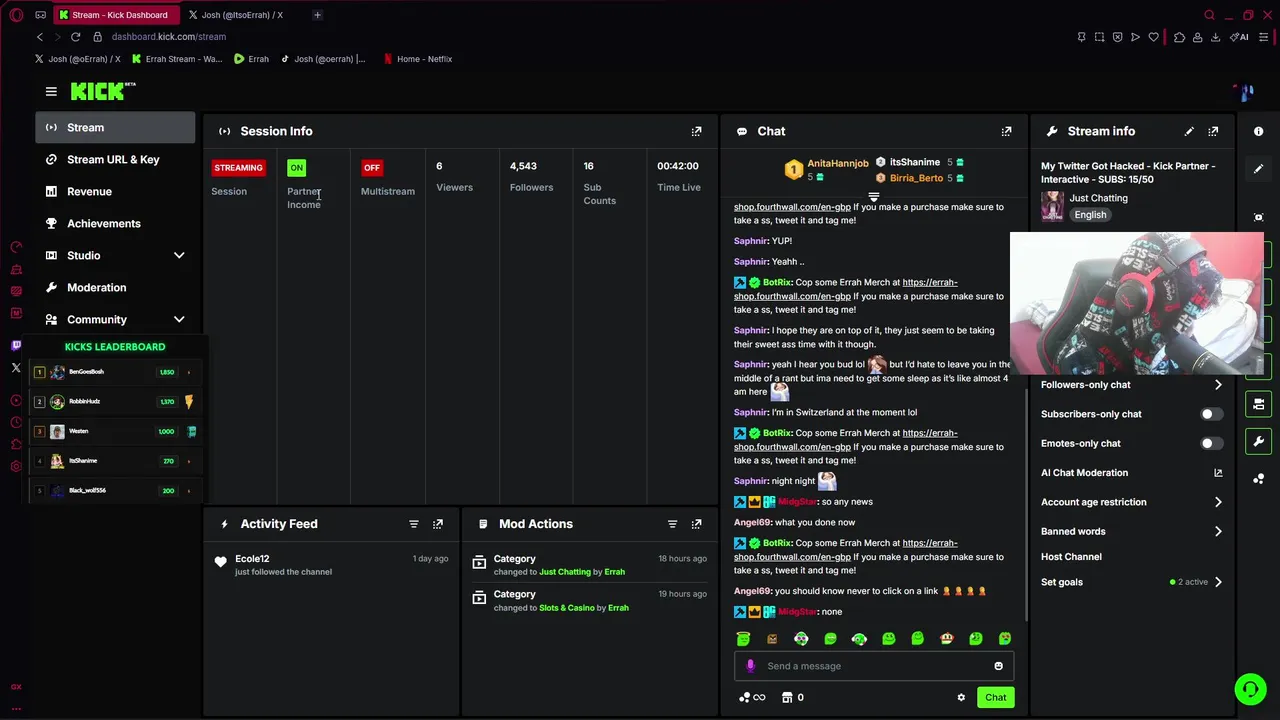Screen dimensions: 1280x720
Task: Click the wrench icon in right sidebar
Action: click(x=1259, y=441)
